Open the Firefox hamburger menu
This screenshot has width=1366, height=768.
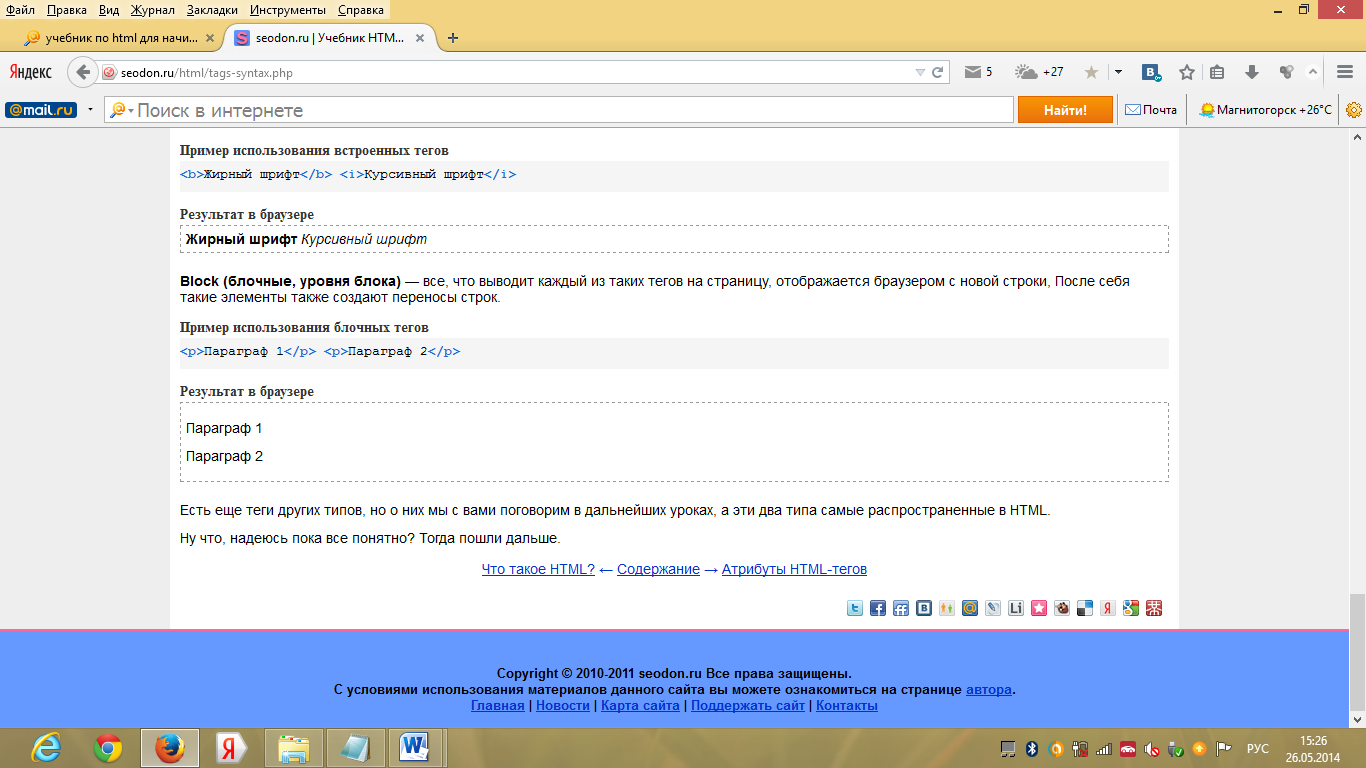pyautogui.click(x=1345, y=72)
